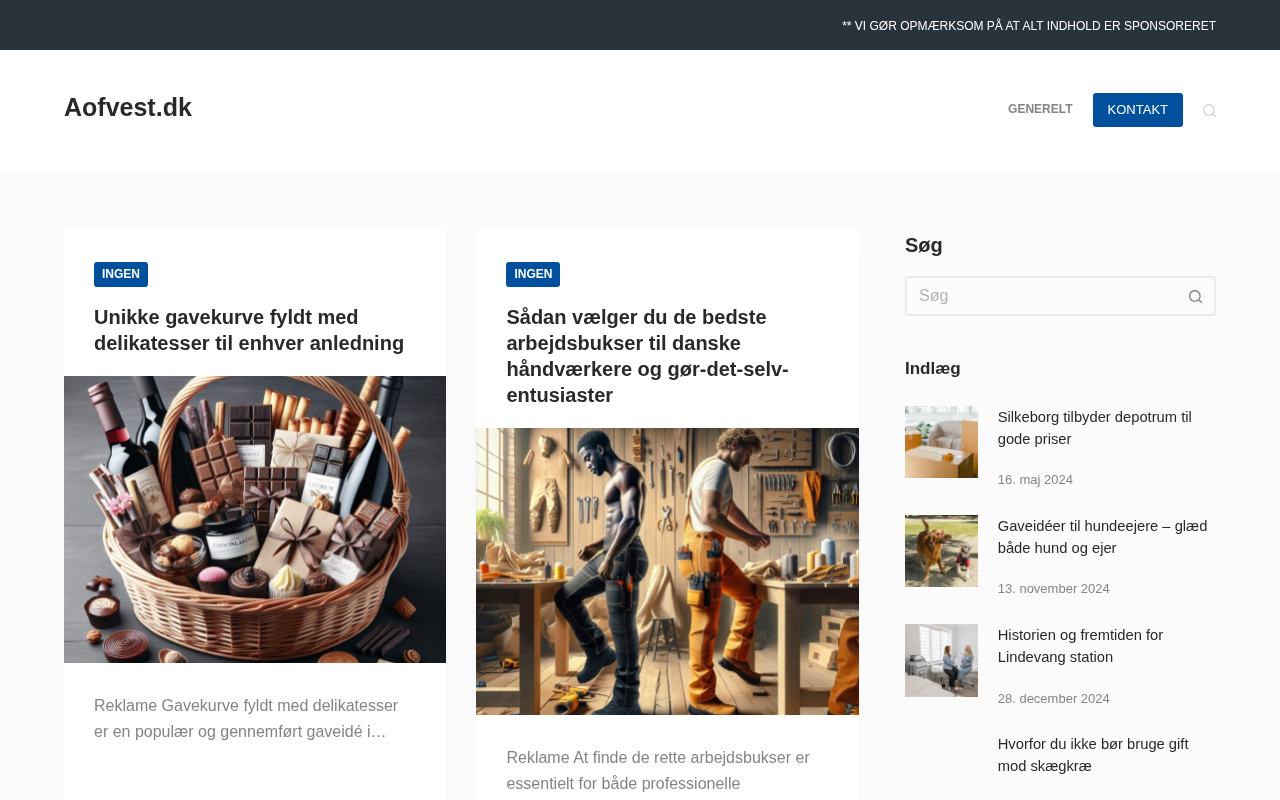This screenshot has height=800, width=1280.
Task: Select the 'Søg' sidebar heading
Action: tap(924, 245)
